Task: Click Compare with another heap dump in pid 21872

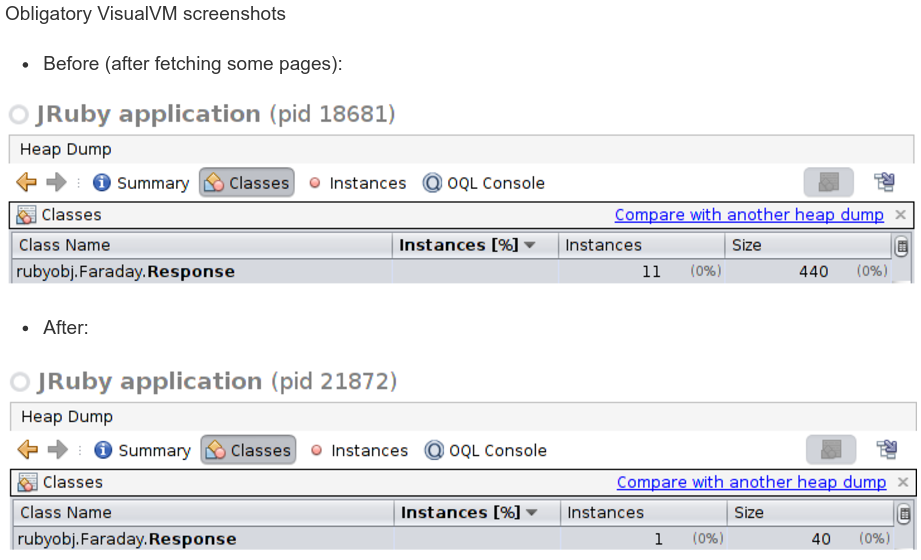Action: coord(751,482)
